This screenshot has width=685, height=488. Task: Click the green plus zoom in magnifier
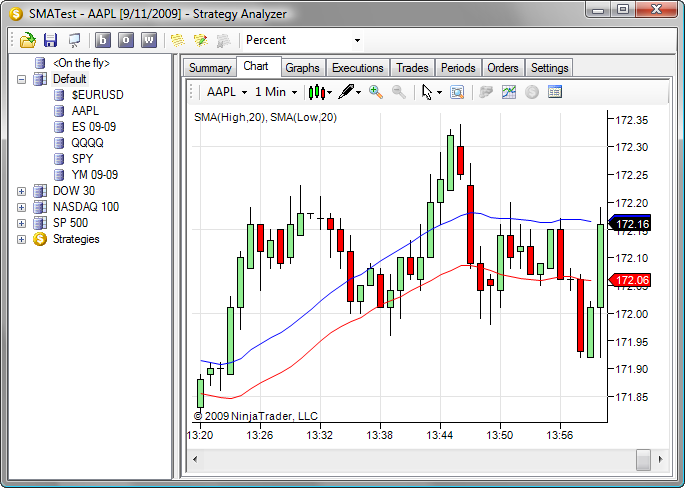(x=376, y=92)
